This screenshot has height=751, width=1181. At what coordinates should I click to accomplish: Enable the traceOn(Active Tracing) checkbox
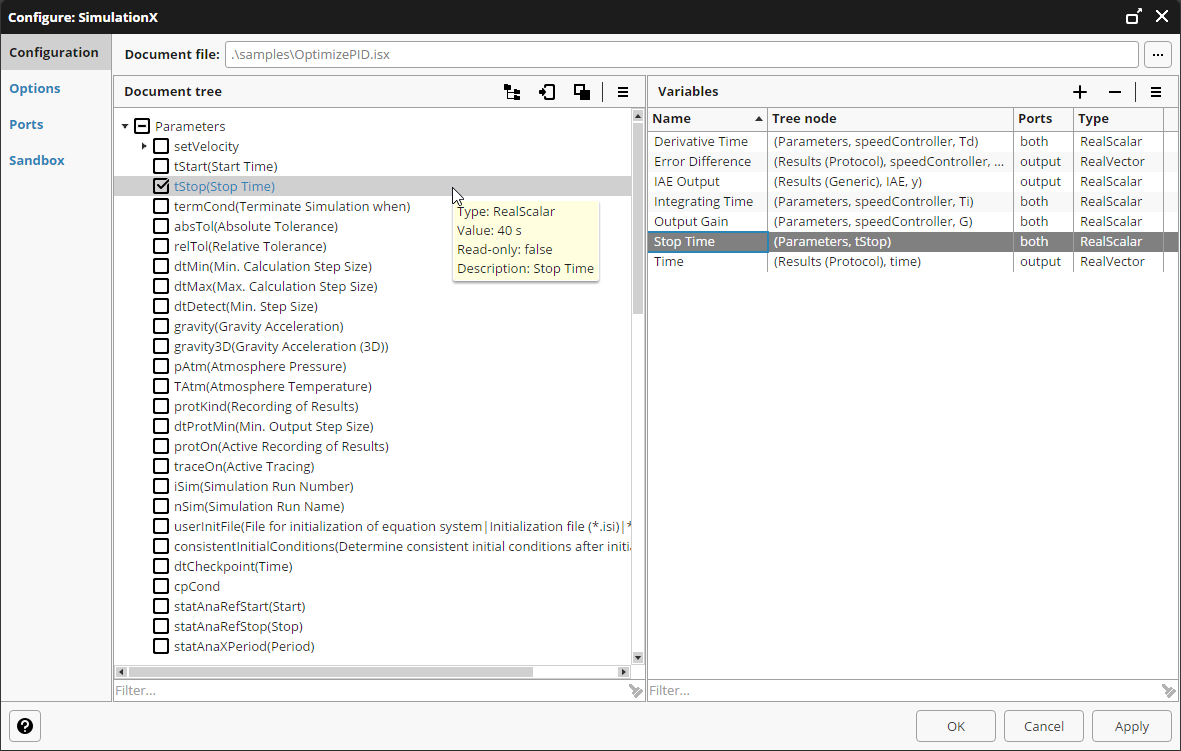160,466
